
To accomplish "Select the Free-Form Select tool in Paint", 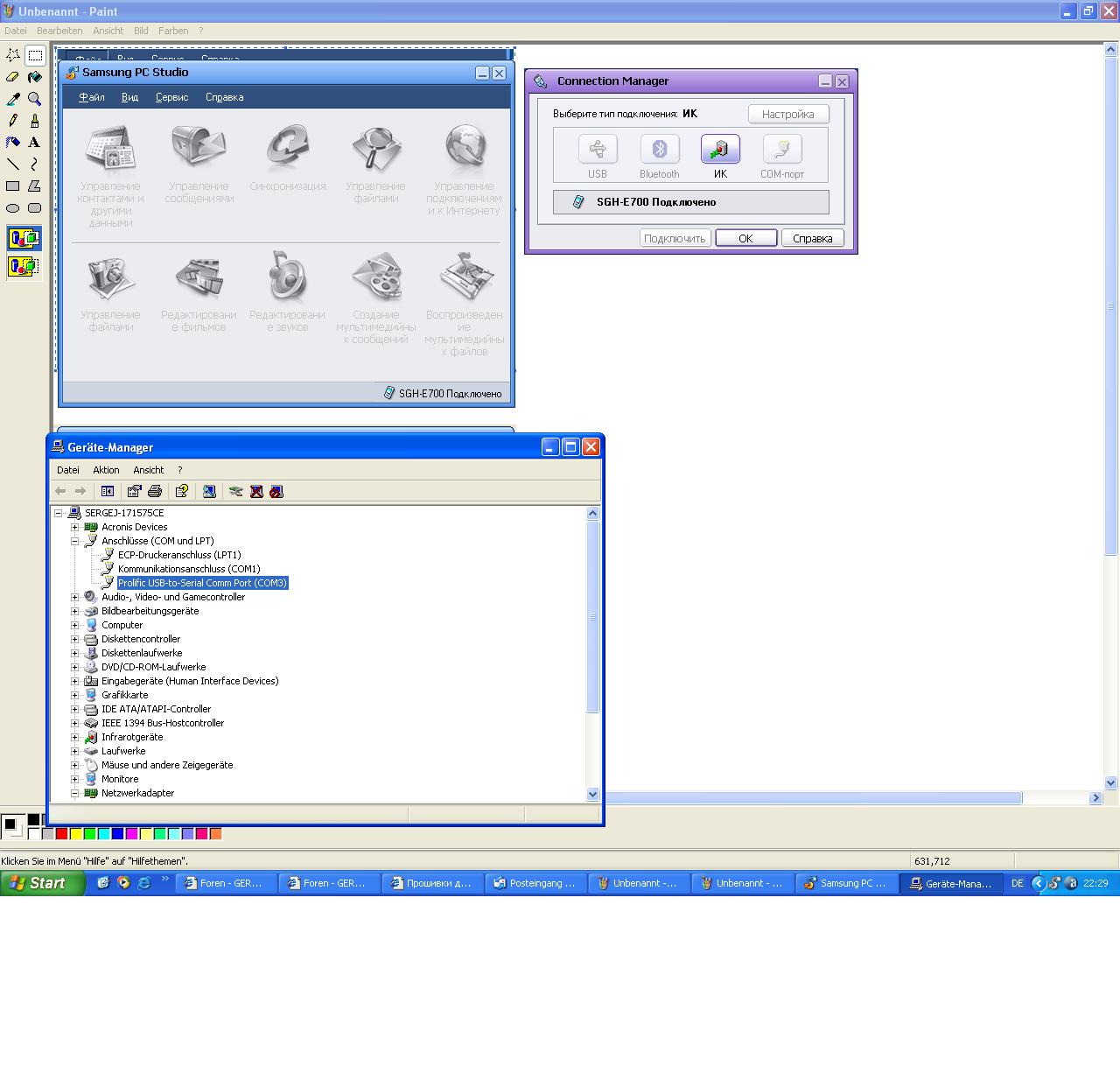I will coord(13,55).
